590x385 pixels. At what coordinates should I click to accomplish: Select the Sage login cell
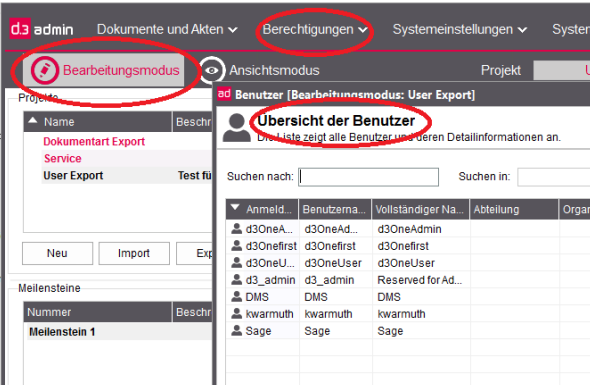[258, 331]
